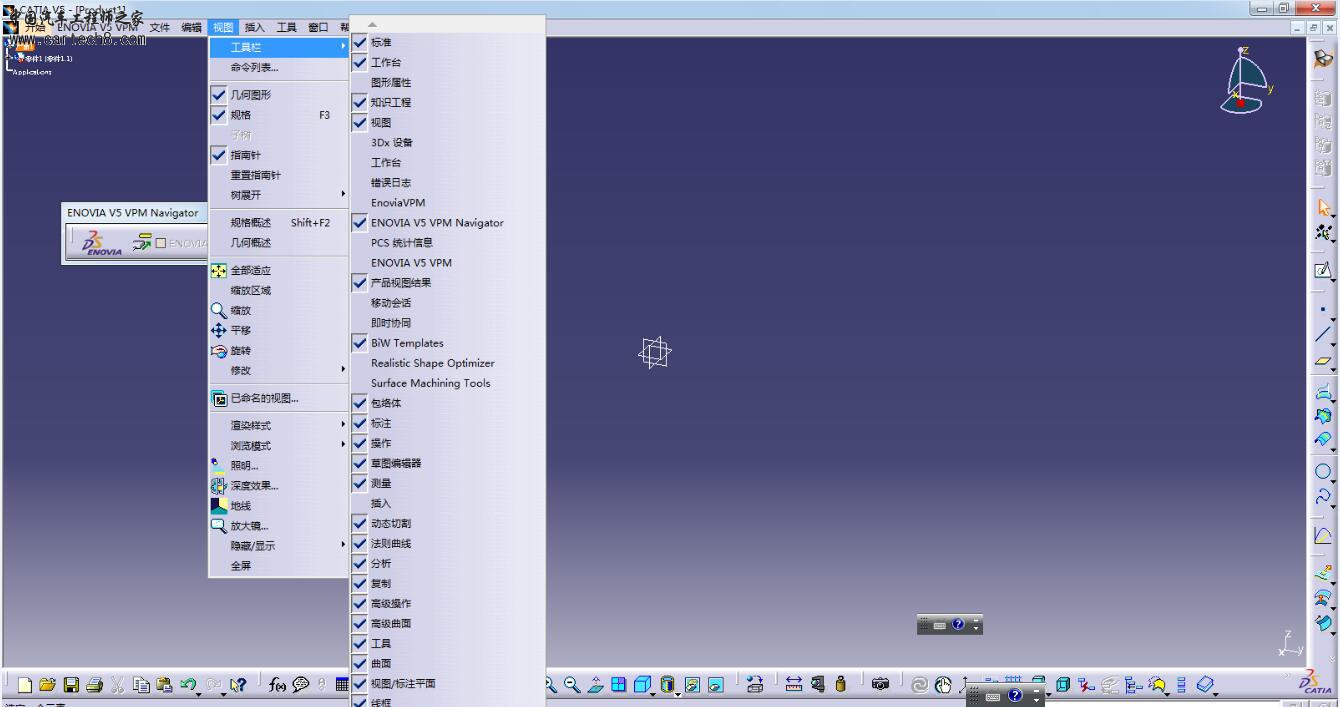Image resolution: width=1340 pixels, height=707 pixels.
Task: Select the arrow Select tool in right toolbar
Action: click(1324, 208)
